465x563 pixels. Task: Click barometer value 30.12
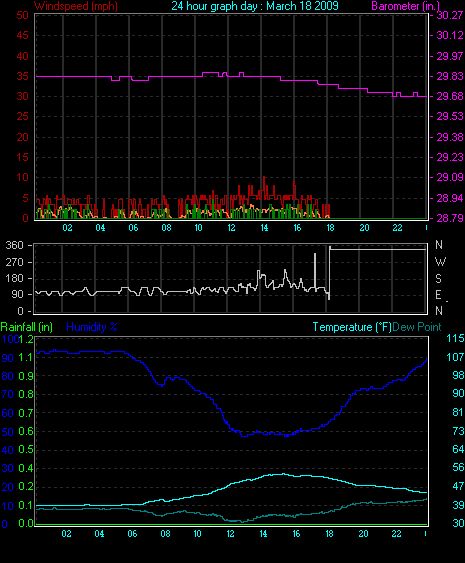[450, 35]
